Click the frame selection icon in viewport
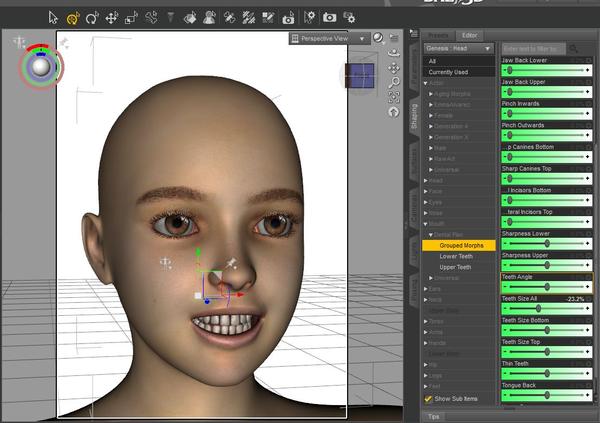The width and height of the screenshot is (600, 423). pyautogui.click(x=394, y=97)
